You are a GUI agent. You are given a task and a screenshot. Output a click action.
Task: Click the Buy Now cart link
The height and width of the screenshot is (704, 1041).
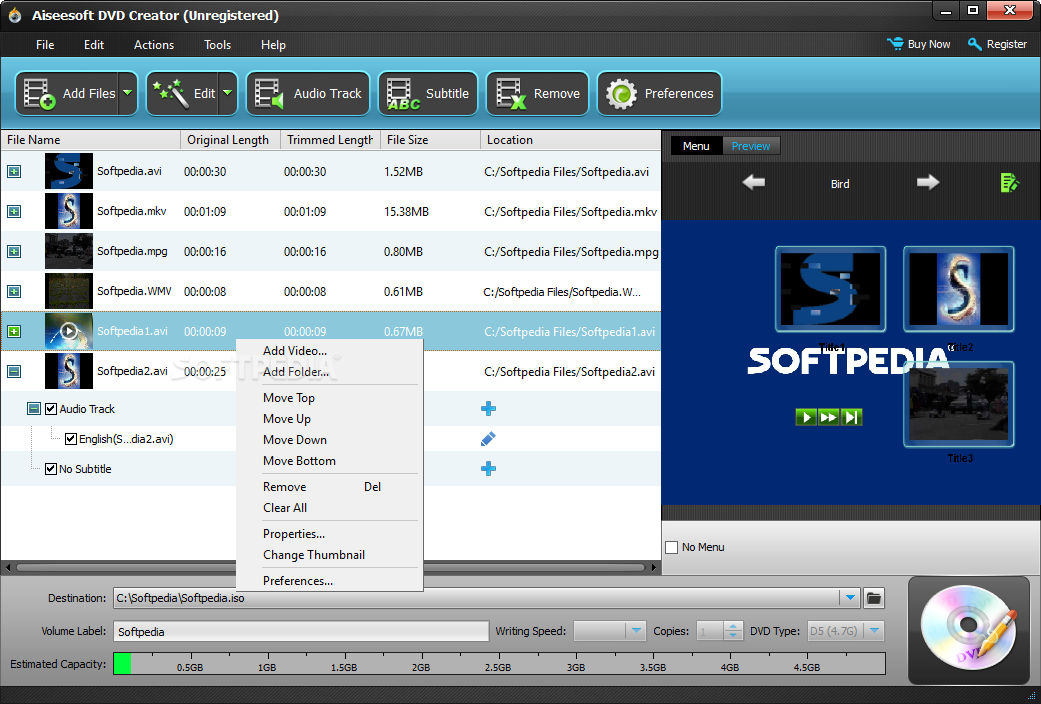(x=919, y=44)
